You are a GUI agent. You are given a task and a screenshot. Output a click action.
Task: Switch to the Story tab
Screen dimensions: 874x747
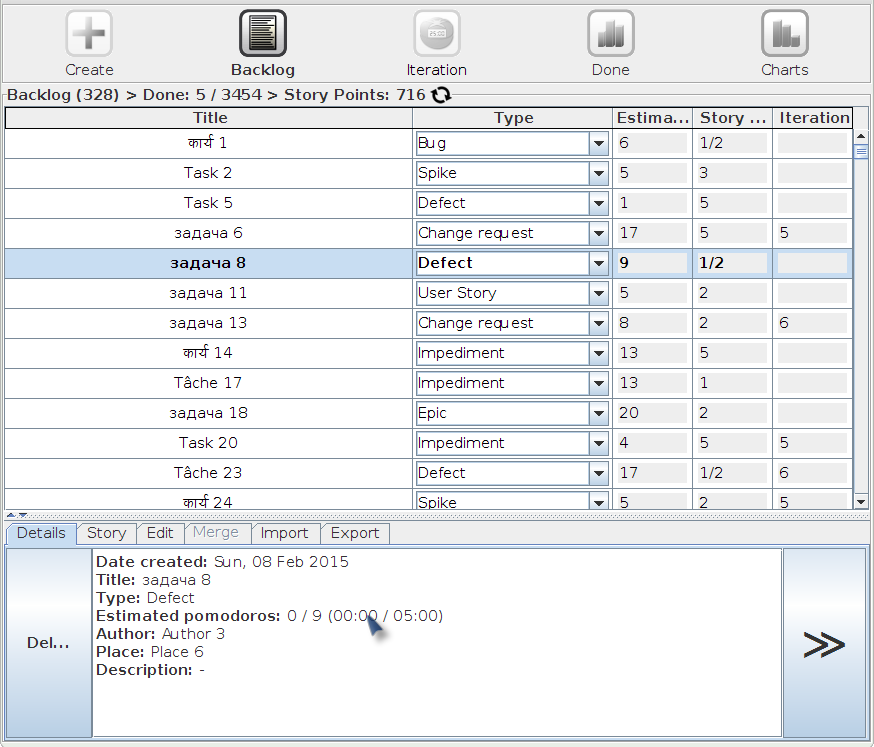[106, 533]
